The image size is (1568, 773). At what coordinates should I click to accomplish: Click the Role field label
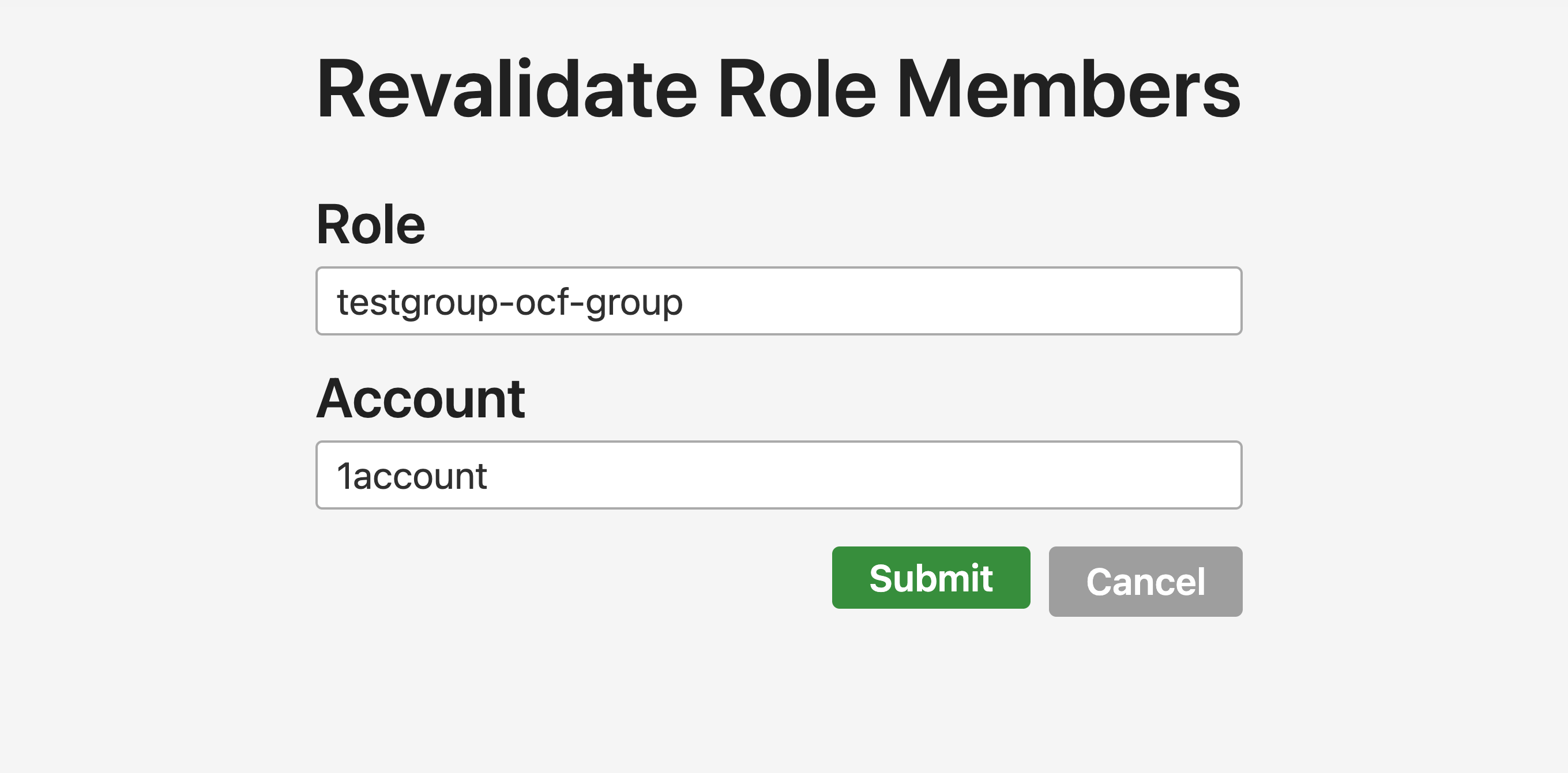(x=371, y=225)
